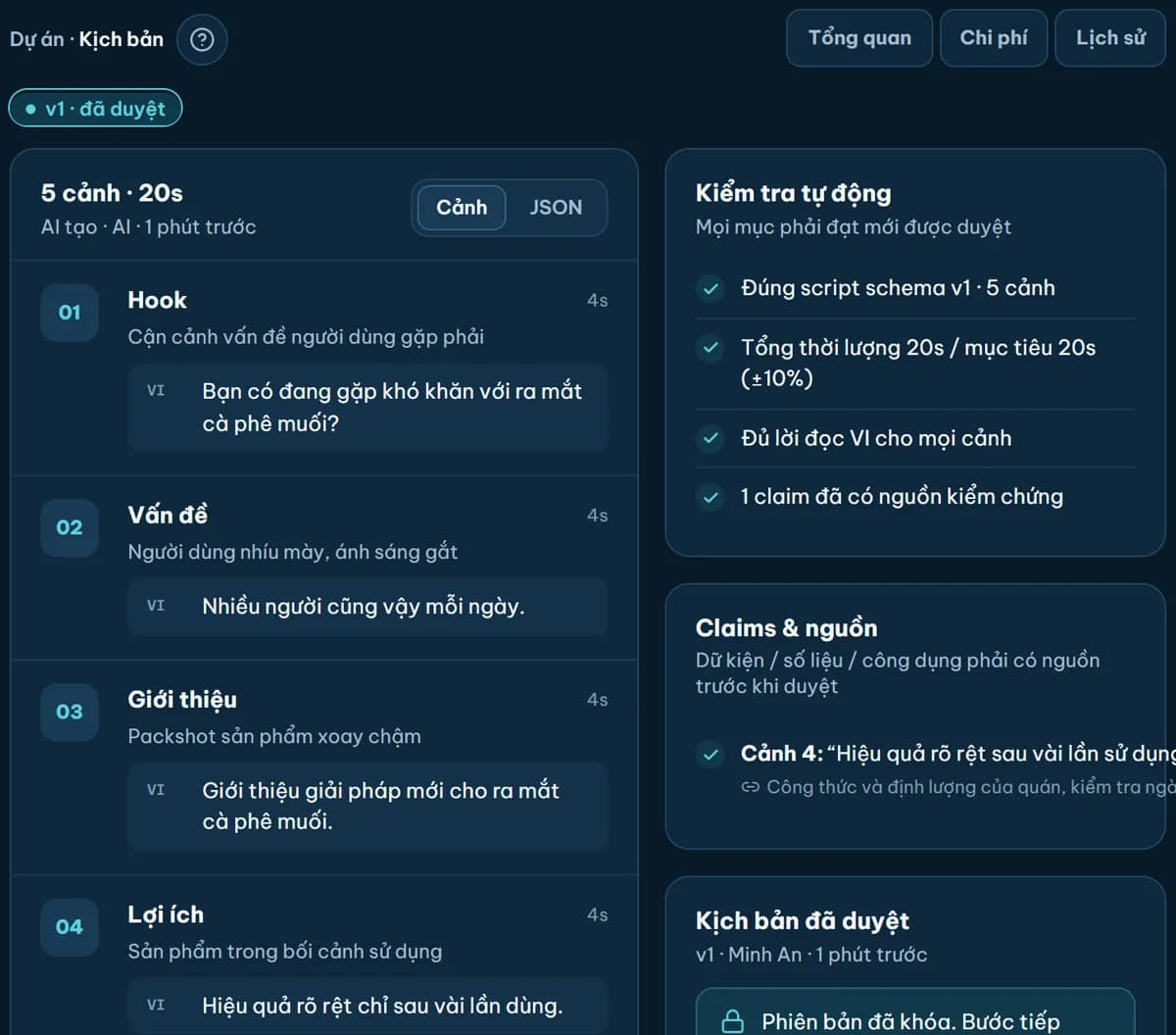Switch to the JSON view
Screen dimensions: 1176x1035
pyautogui.click(x=556, y=208)
